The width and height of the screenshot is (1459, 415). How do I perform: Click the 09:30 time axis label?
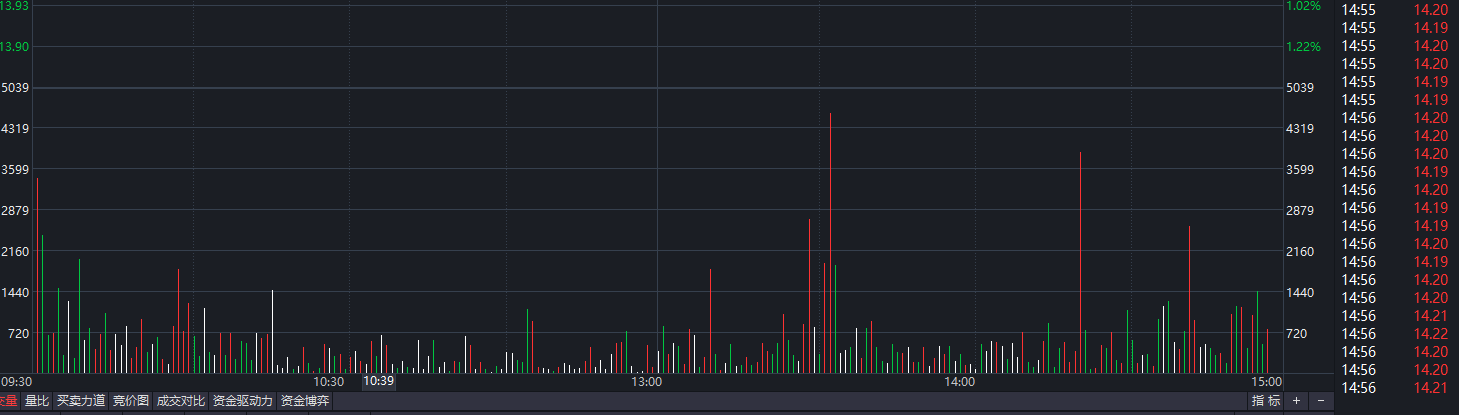[x=17, y=382]
